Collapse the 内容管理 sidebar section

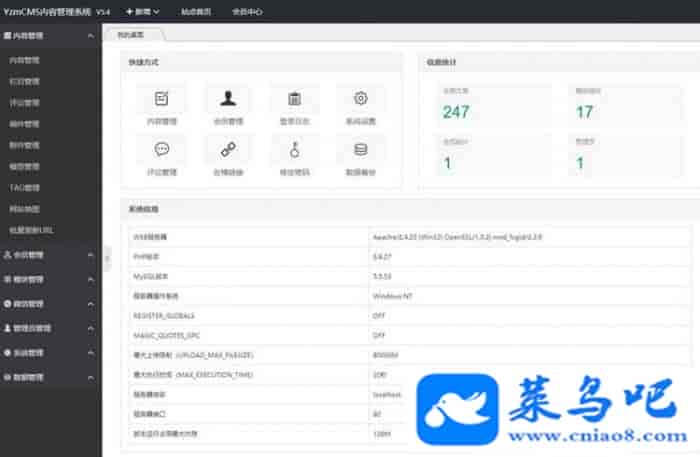point(50,35)
